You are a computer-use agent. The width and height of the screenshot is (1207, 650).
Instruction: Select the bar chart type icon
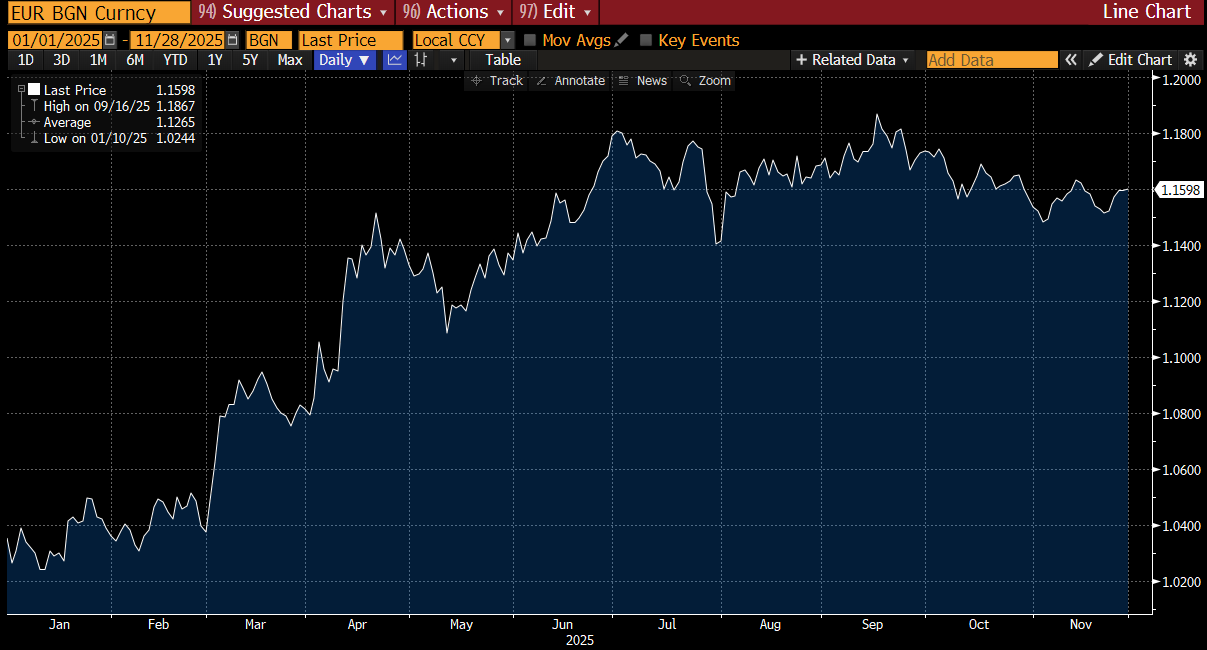click(x=422, y=60)
